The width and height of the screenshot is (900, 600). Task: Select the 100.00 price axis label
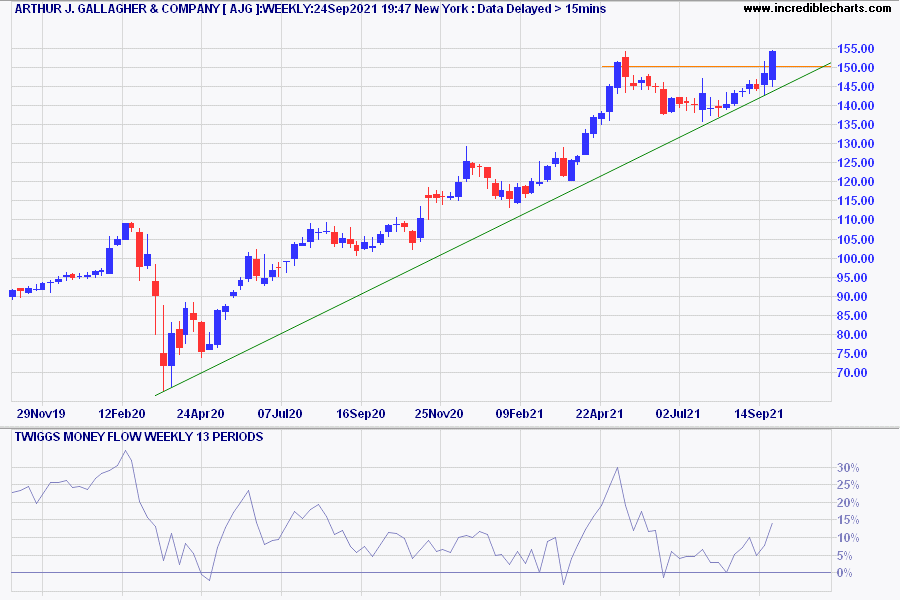856,258
